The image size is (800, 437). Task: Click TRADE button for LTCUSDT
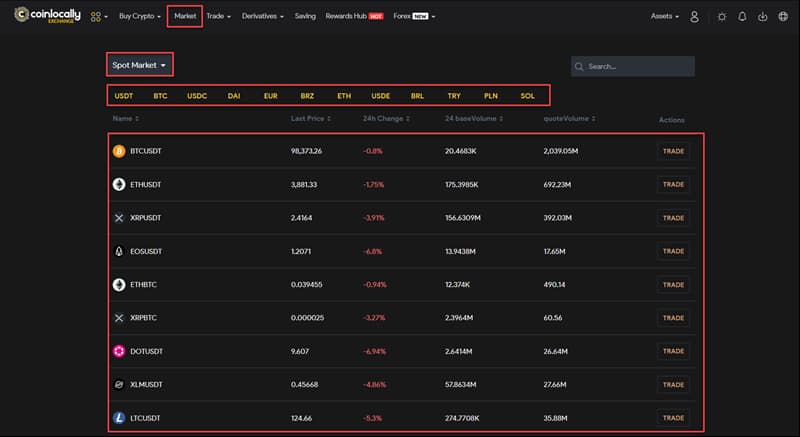click(x=673, y=418)
